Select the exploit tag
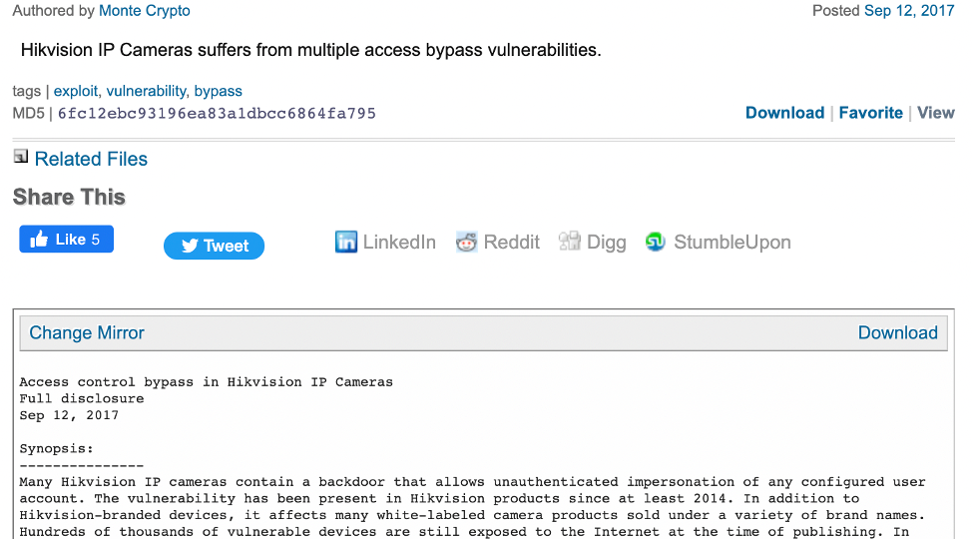The height and width of the screenshot is (539, 977). 75,91
